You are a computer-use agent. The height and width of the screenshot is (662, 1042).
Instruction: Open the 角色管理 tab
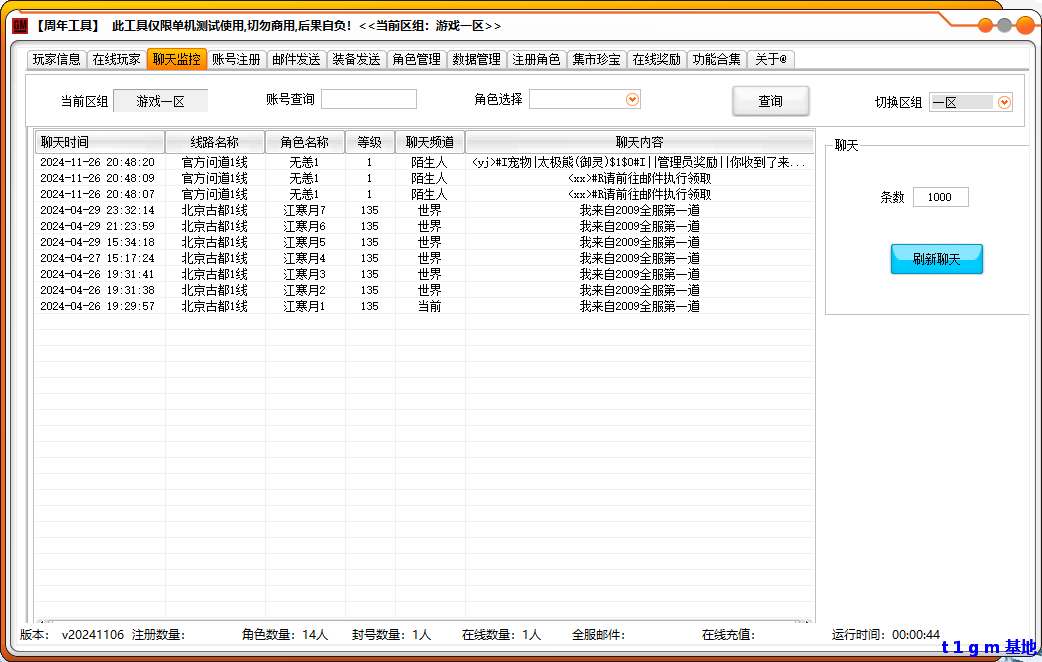click(x=417, y=60)
